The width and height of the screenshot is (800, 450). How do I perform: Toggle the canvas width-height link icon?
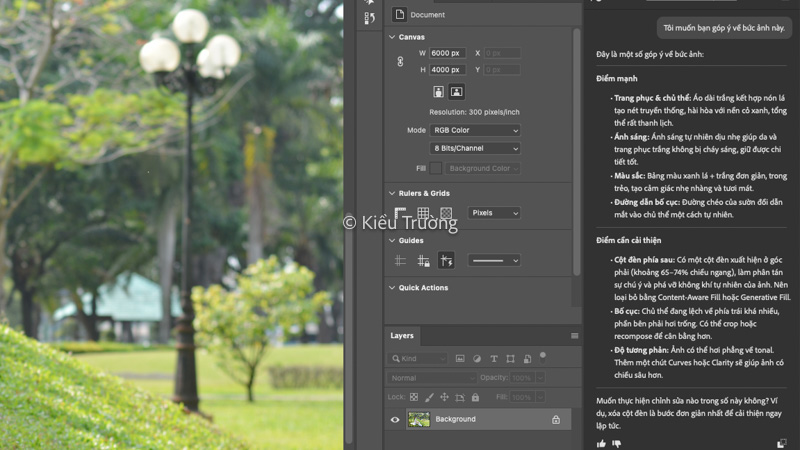400,61
